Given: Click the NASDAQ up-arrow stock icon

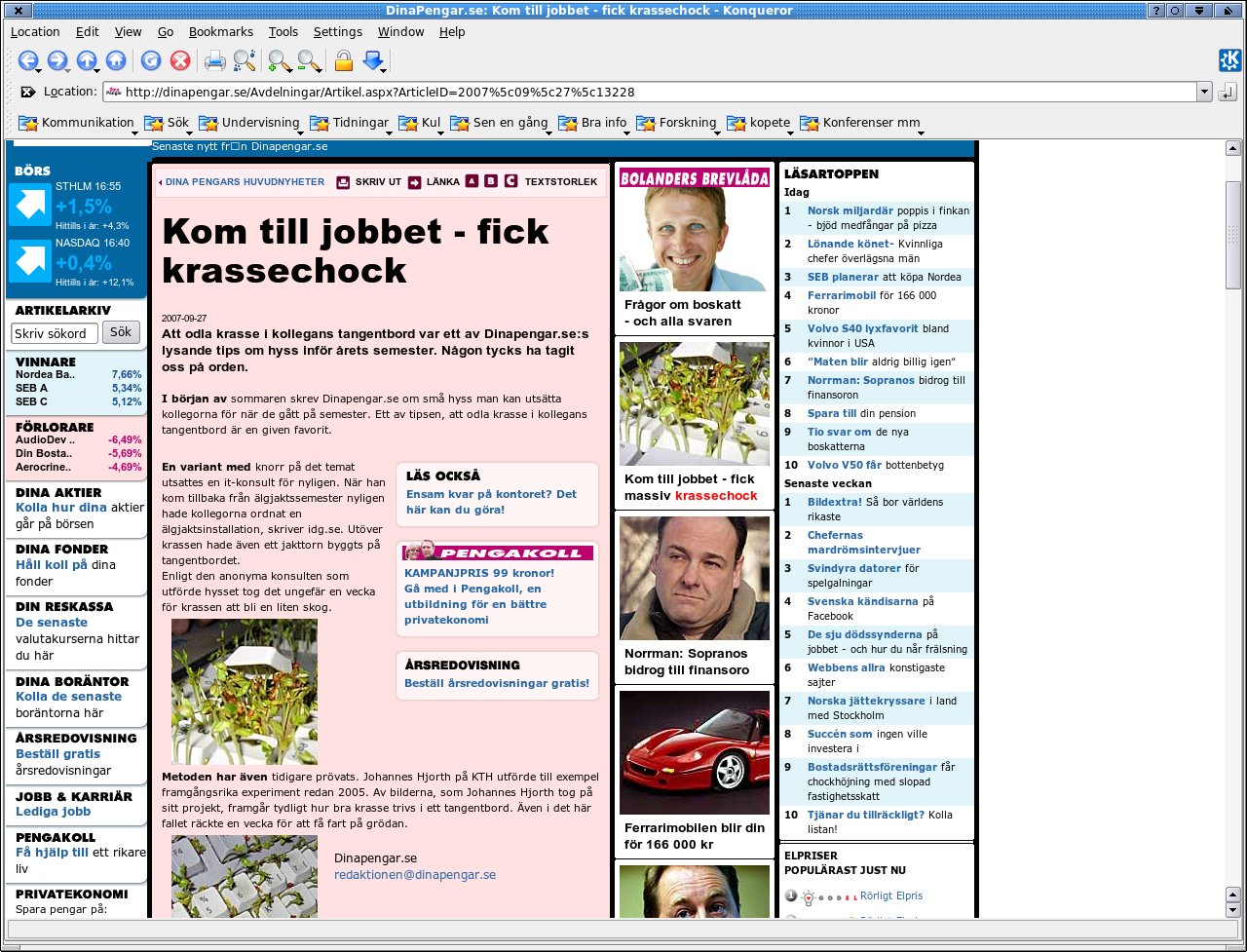Looking at the screenshot, I should coord(29,261).
